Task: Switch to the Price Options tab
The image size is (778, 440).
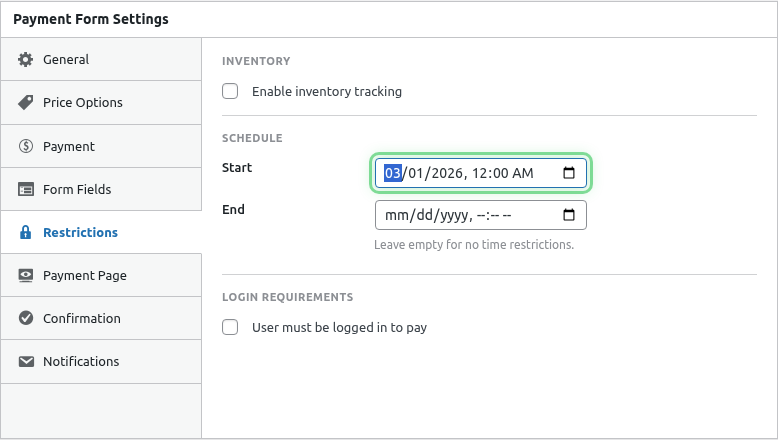Action: pos(83,103)
